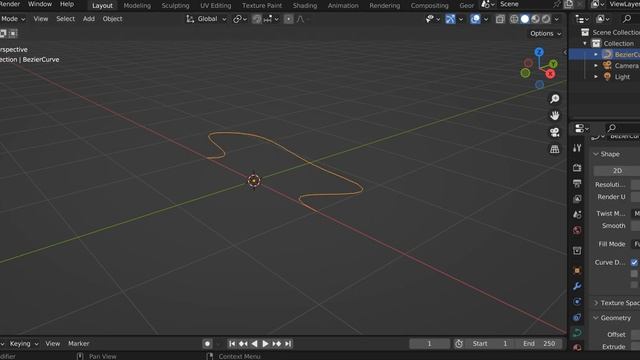Toggle the snapping magnet button
Screen dimensions: 640x360
pos(257,19)
